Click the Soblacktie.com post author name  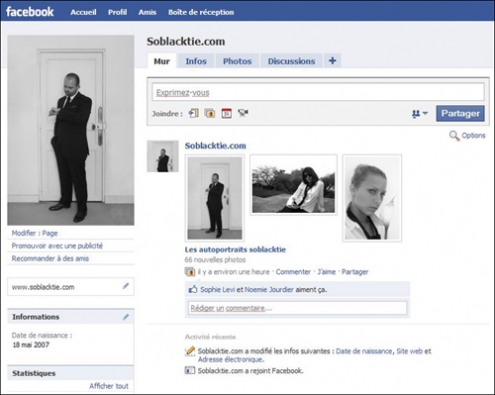(x=215, y=146)
